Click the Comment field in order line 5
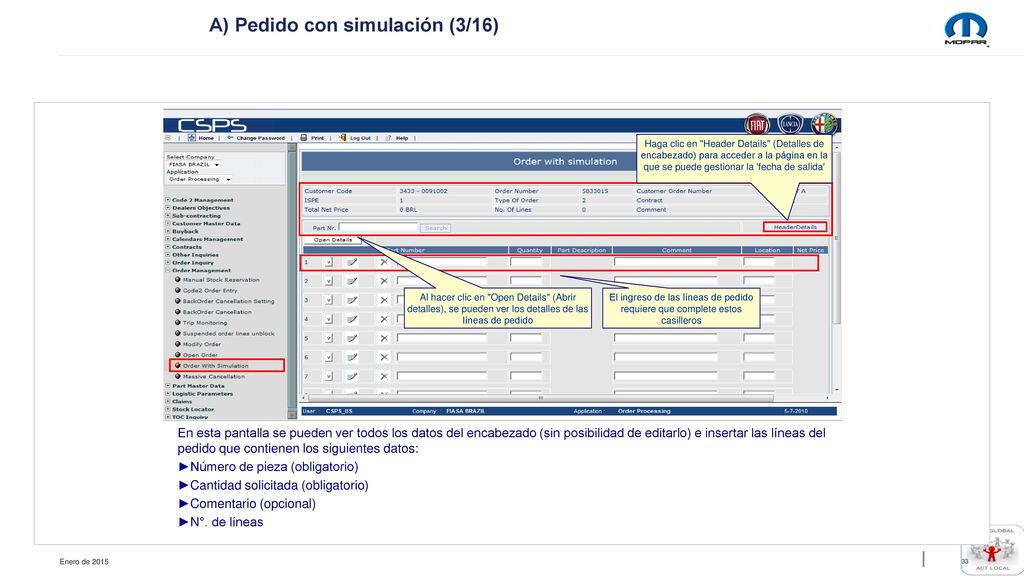Image resolution: width=1024 pixels, height=576 pixels. 665,338
